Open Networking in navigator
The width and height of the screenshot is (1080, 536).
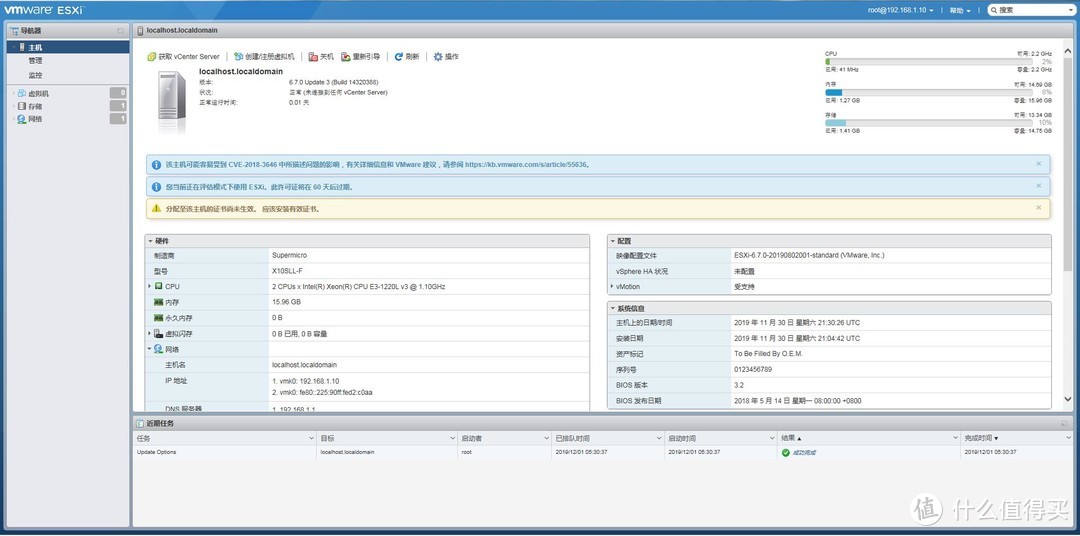point(35,119)
